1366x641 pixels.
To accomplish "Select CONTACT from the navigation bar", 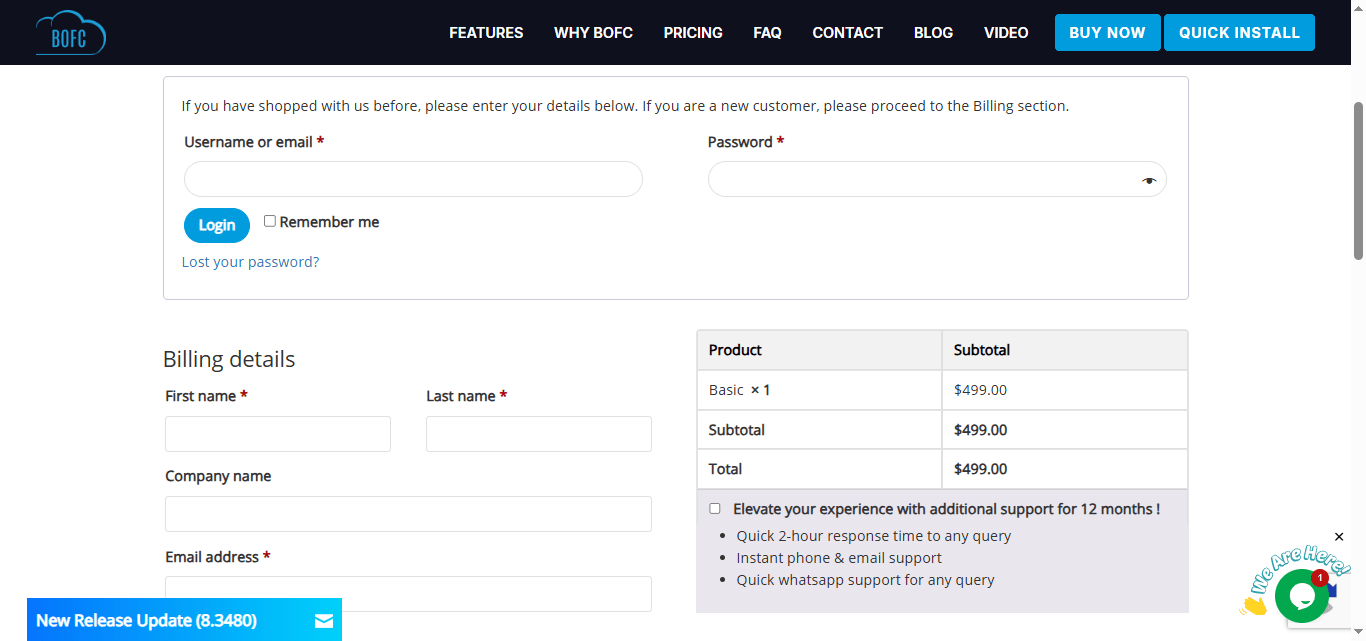I will coord(847,32).
